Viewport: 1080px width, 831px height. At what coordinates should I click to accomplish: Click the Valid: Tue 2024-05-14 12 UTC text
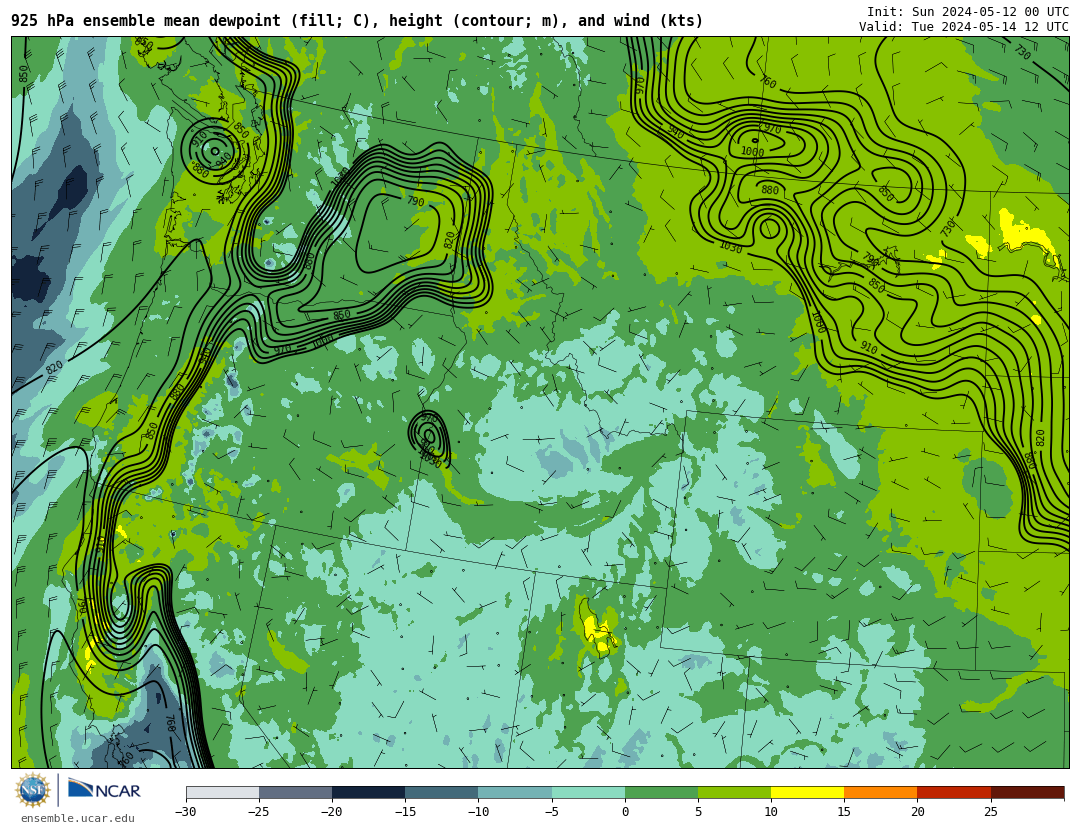click(964, 27)
